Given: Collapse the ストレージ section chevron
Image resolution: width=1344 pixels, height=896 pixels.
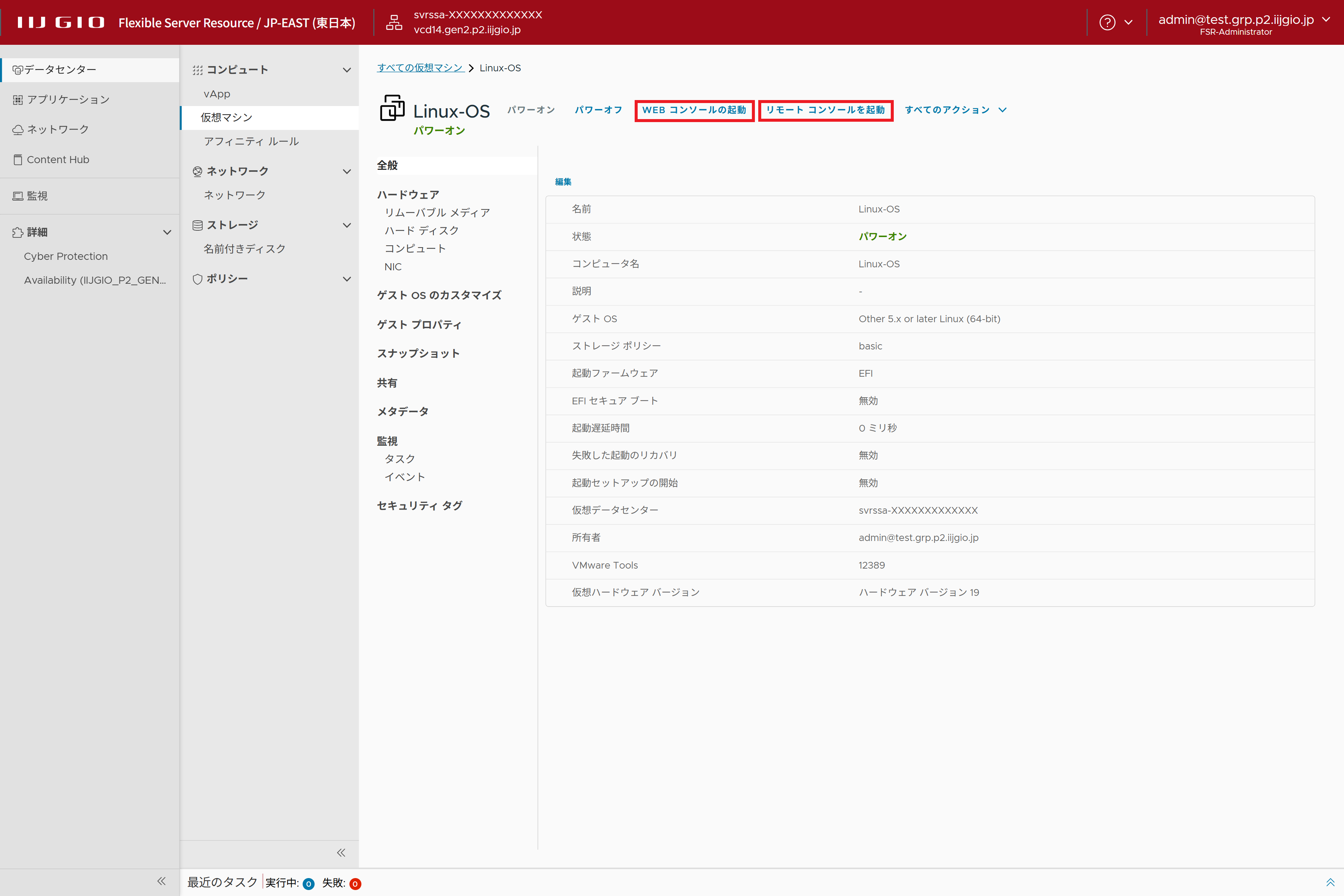Looking at the screenshot, I should point(346,225).
